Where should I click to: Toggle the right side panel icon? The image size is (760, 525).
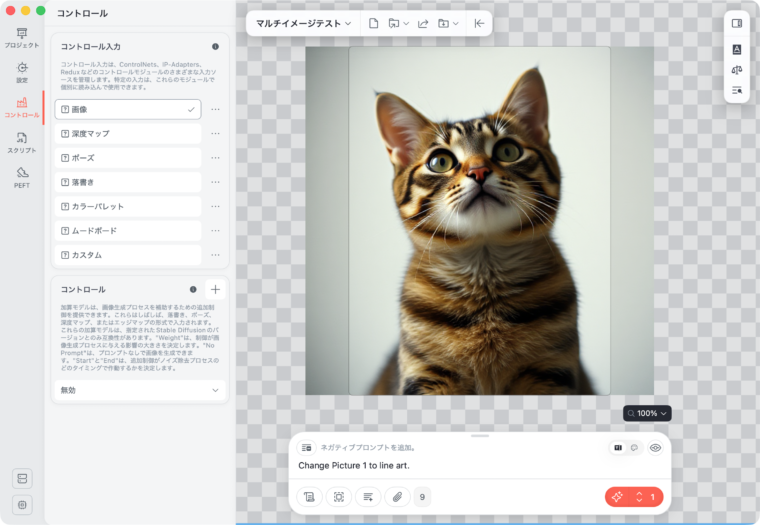[737, 23]
